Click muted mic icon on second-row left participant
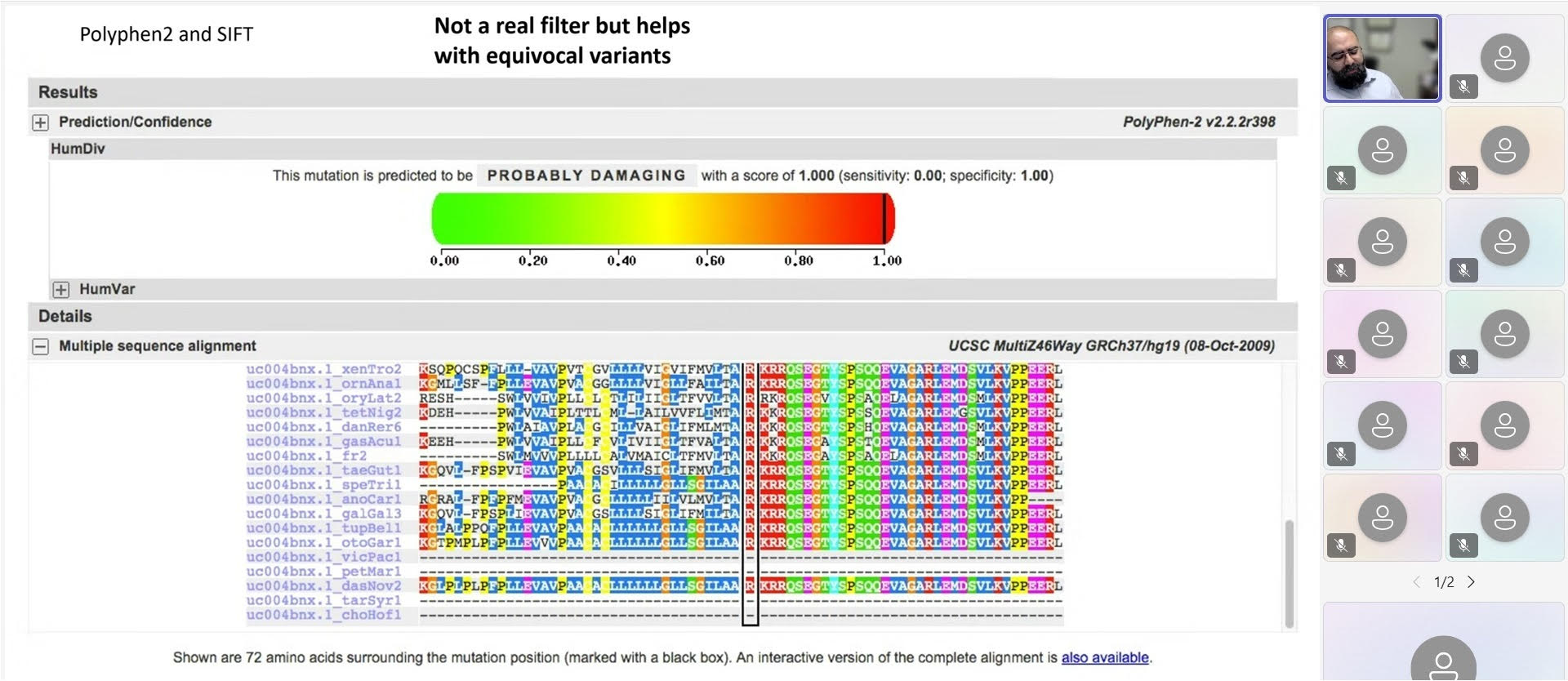The height and width of the screenshot is (681, 1568). click(1341, 177)
